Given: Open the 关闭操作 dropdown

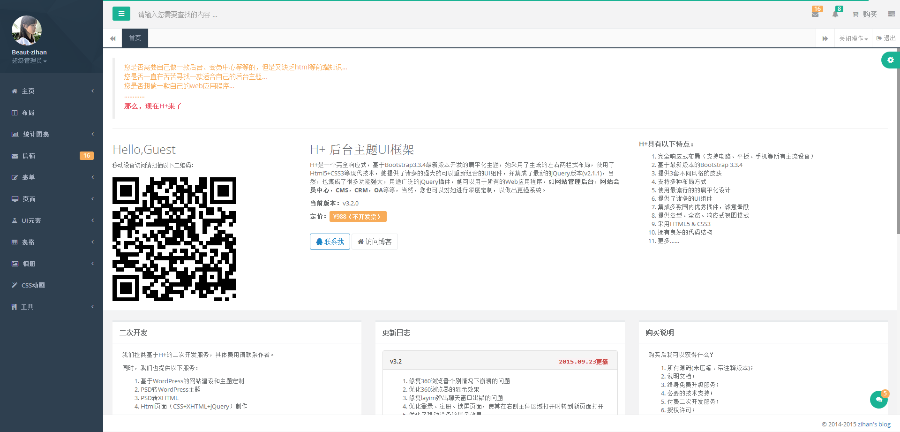Looking at the screenshot, I should click(x=853, y=38).
